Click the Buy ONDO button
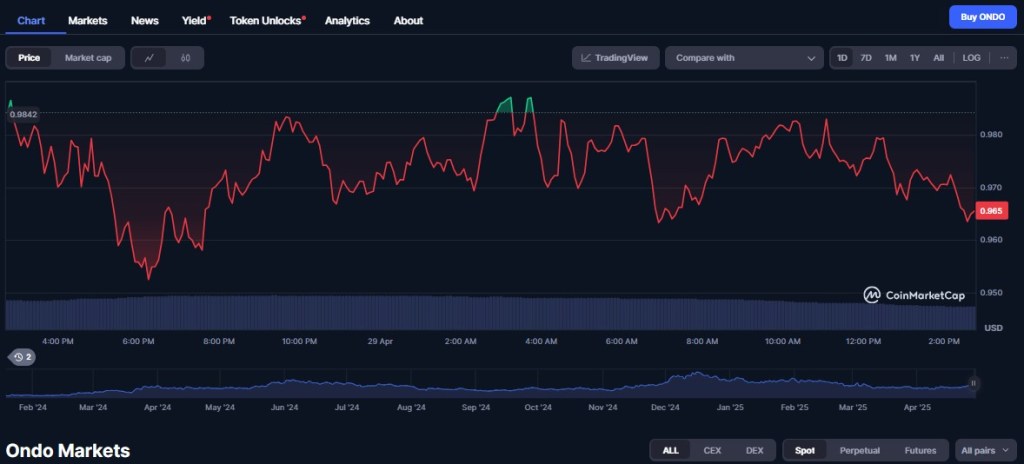The height and width of the screenshot is (464, 1024). (983, 17)
